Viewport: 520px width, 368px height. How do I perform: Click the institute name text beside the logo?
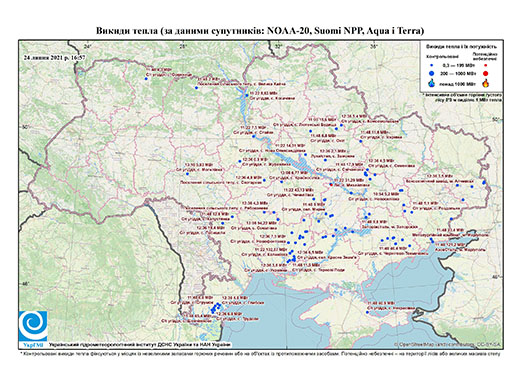pos(140,345)
